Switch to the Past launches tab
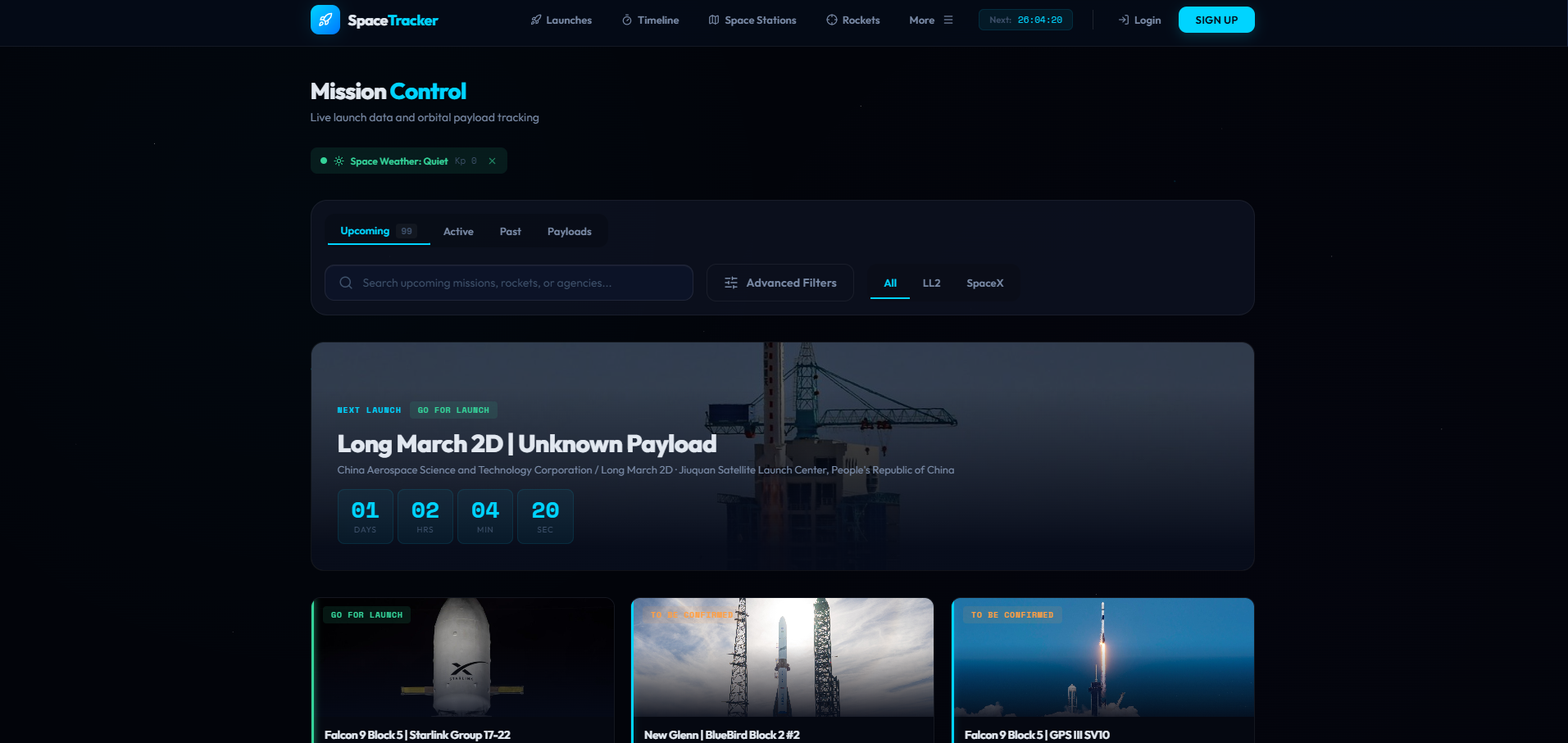This screenshot has height=743, width=1568. click(x=510, y=231)
